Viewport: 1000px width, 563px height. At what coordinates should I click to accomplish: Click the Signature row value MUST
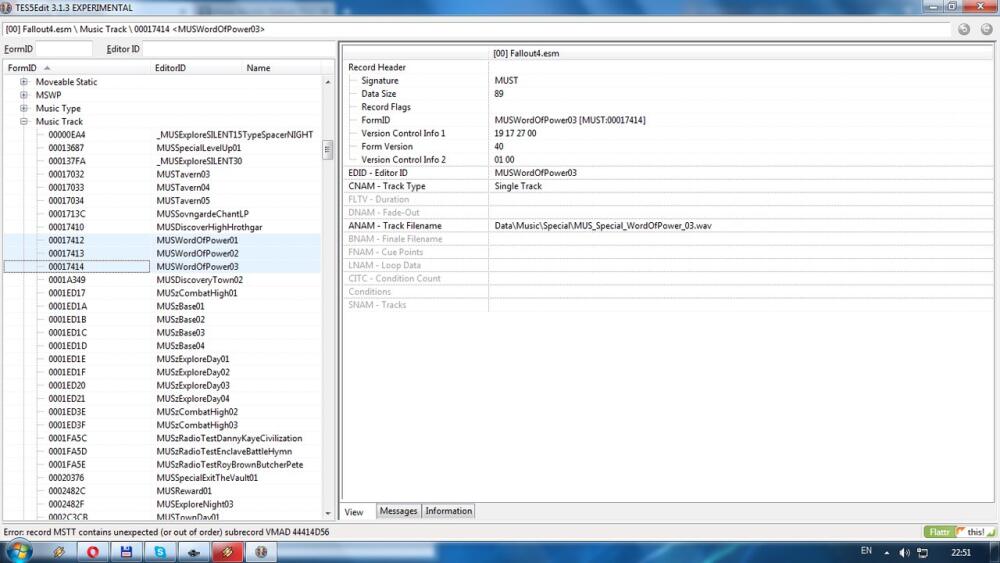tap(506, 80)
